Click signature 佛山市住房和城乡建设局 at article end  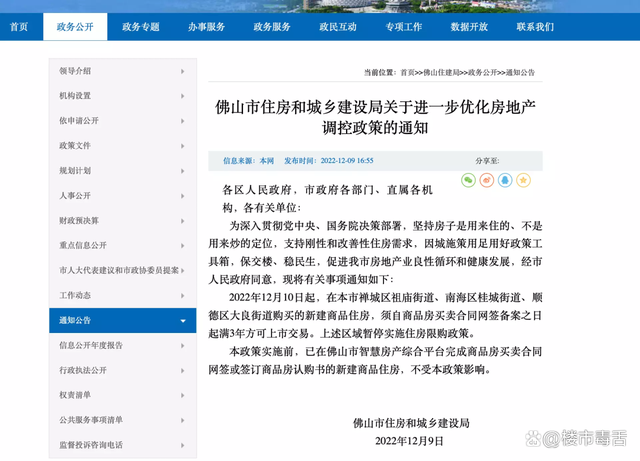(411, 423)
